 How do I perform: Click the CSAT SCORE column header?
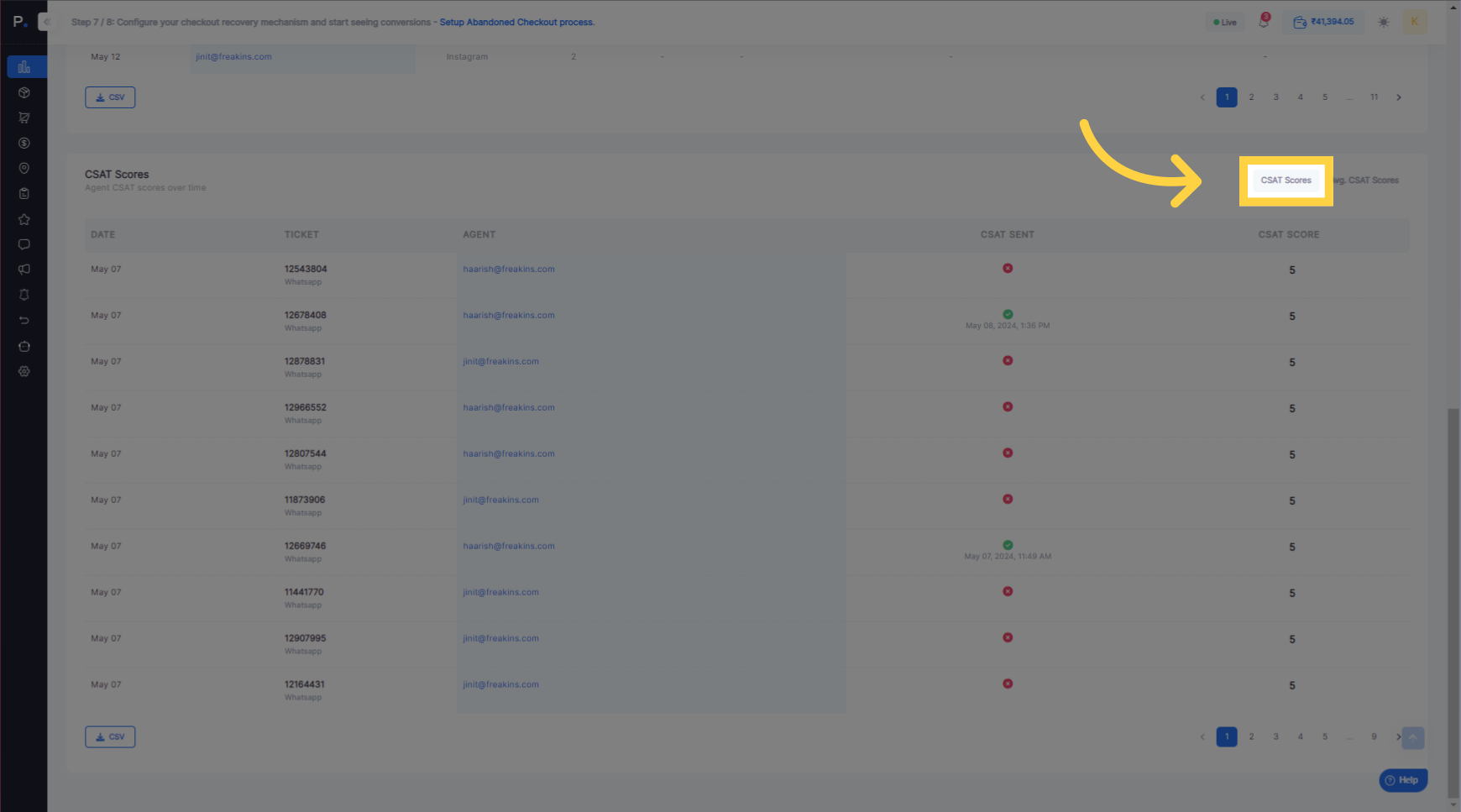tap(1289, 235)
